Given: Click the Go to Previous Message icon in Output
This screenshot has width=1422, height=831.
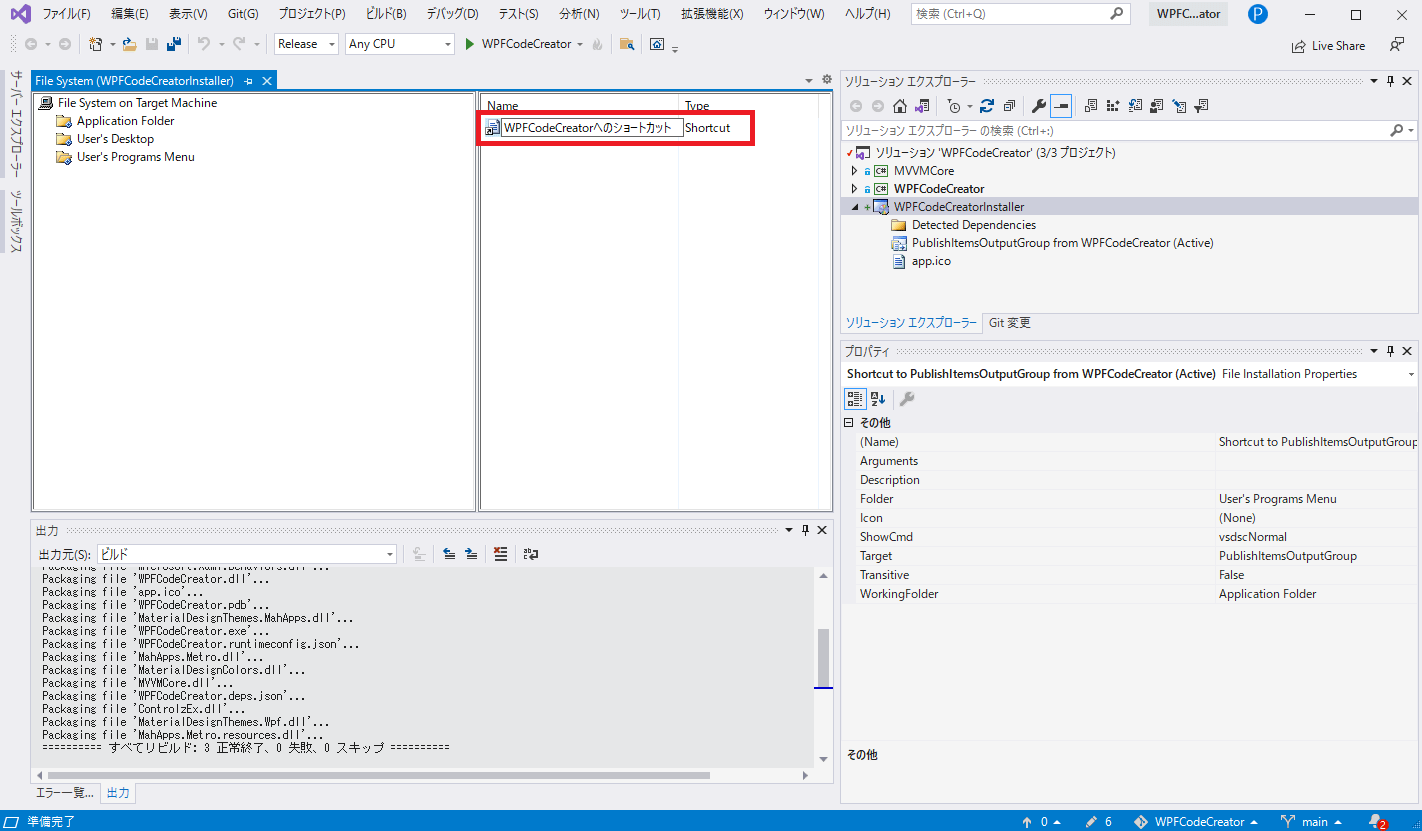Looking at the screenshot, I should (449, 554).
